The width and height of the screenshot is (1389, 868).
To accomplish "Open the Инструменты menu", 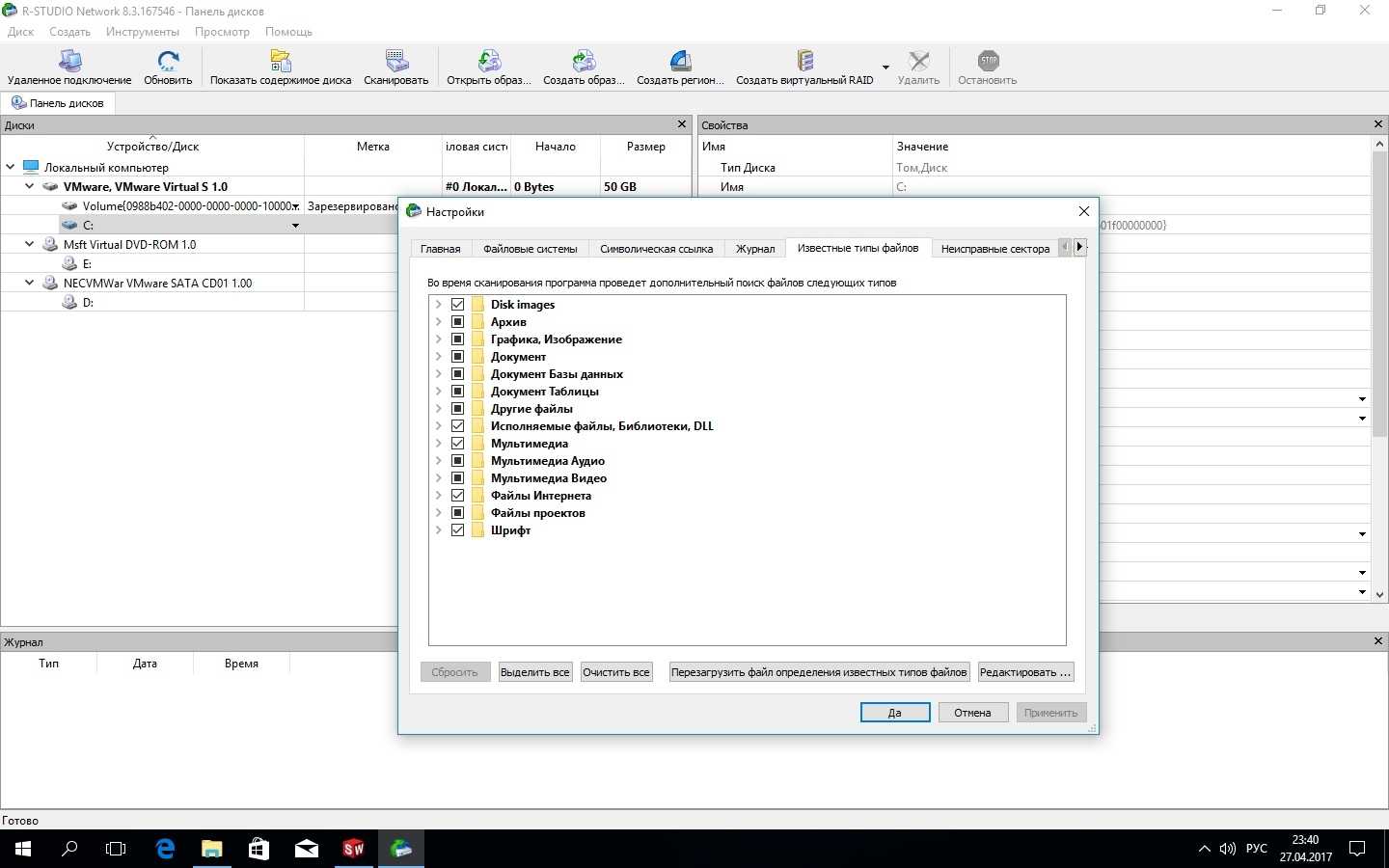I will (142, 32).
